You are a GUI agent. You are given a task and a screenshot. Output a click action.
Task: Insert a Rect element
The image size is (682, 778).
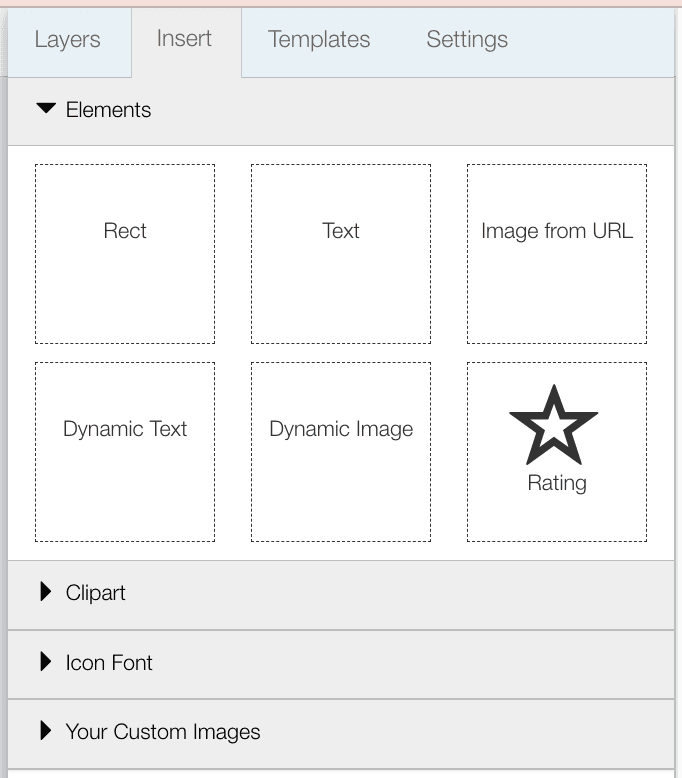pyautogui.click(x=125, y=254)
